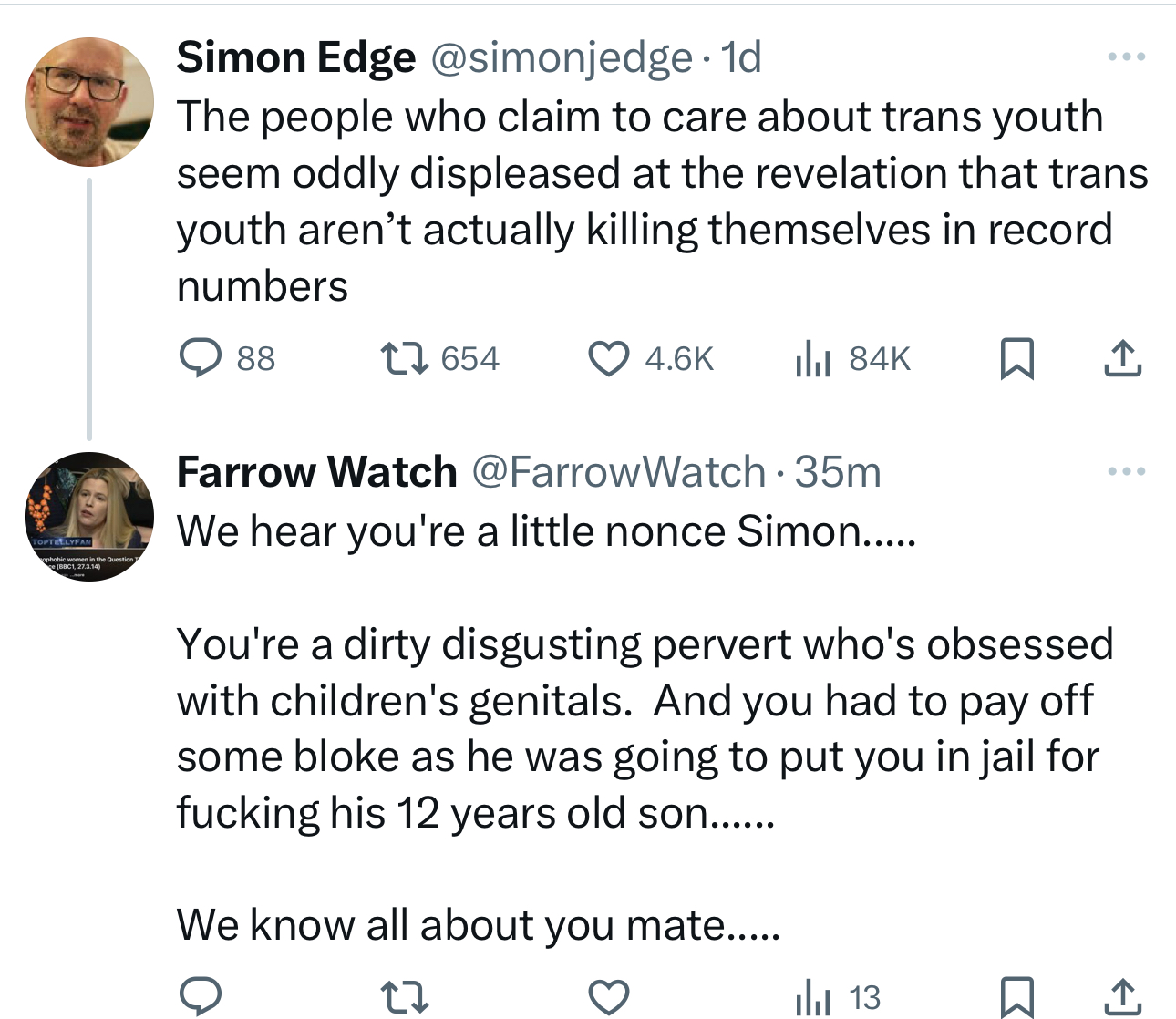
Task: View analytics for Simon Edge's tweet
Action: [x=811, y=358]
